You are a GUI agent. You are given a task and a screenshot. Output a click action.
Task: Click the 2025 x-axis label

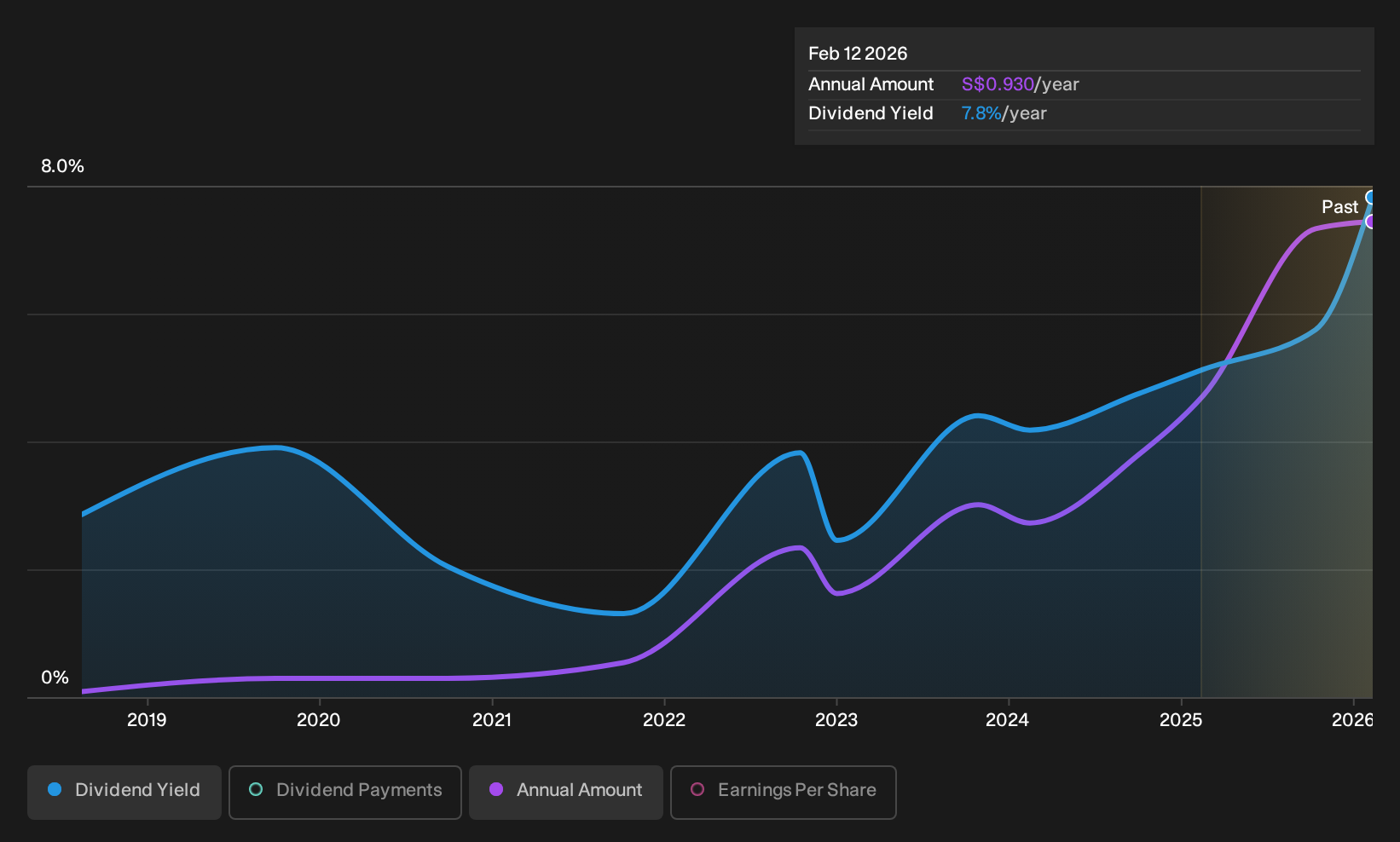point(1181,720)
